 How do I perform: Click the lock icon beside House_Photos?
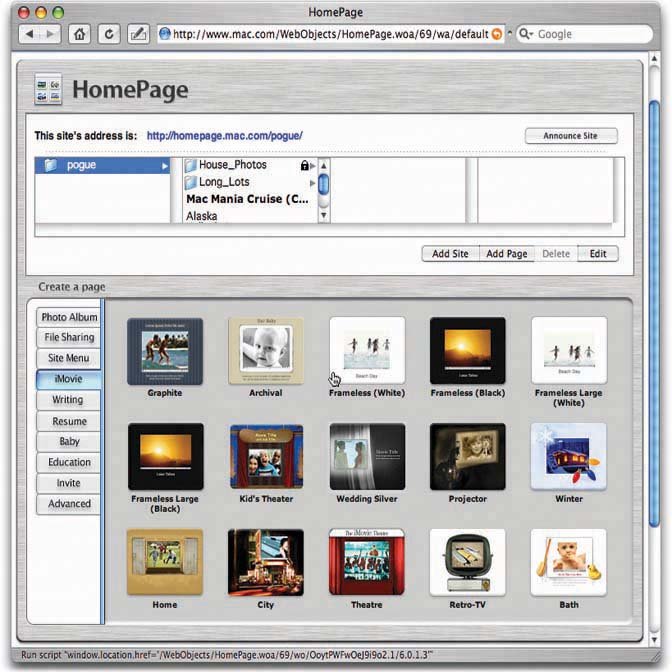tap(304, 165)
